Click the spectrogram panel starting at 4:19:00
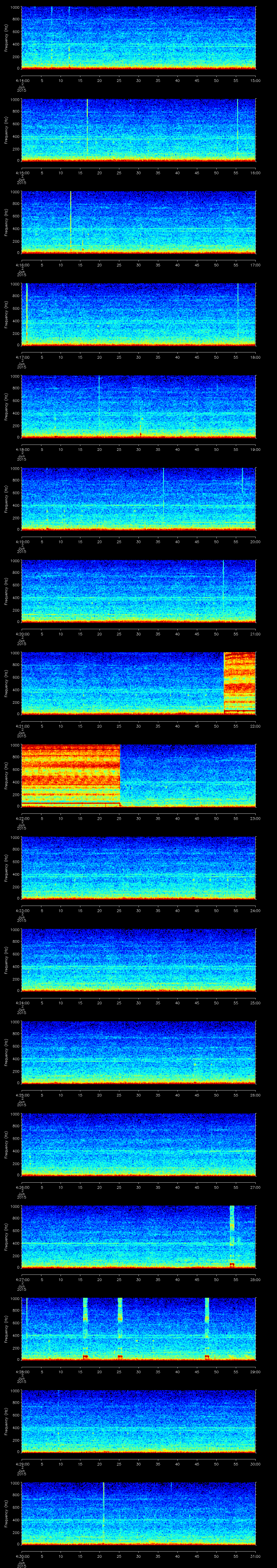This screenshot has width=277, height=1568. (138, 499)
